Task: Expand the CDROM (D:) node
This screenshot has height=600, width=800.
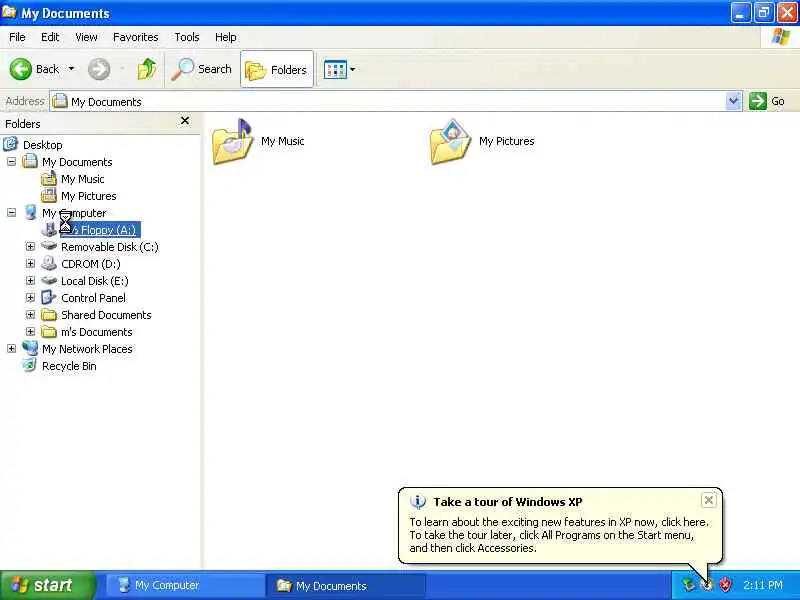Action: (x=30, y=264)
